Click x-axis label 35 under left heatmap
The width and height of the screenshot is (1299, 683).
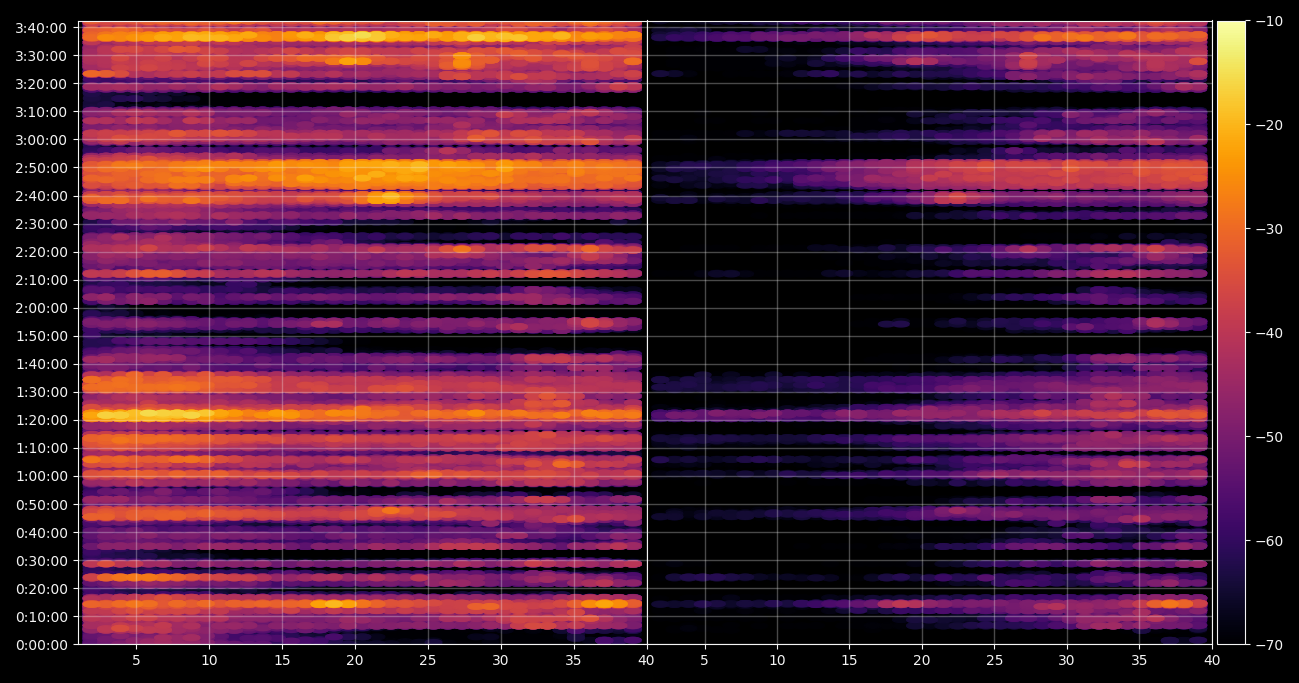(x=574, y=660)
